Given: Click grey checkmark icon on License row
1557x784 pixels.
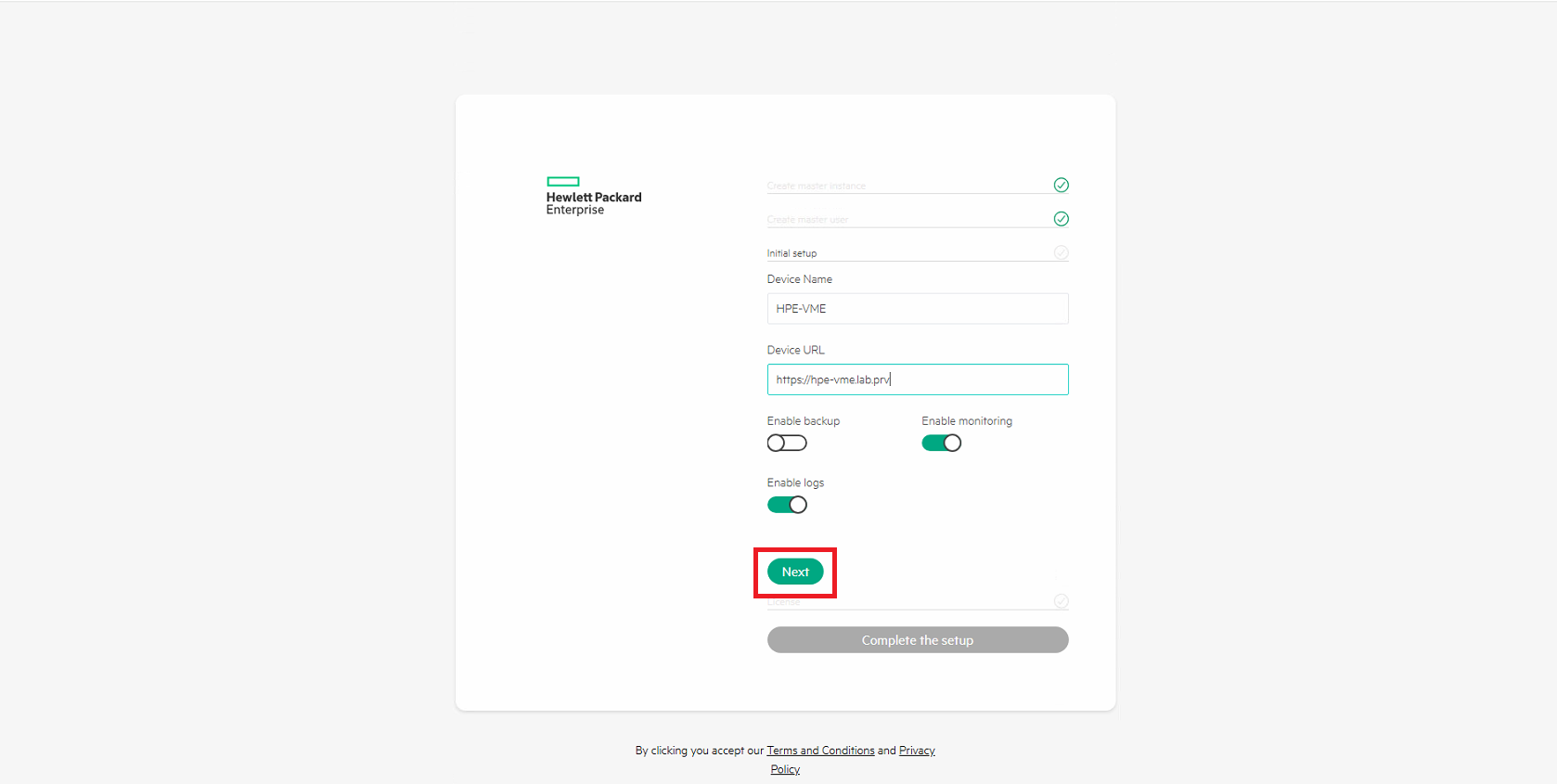Looking at the screenshot, I should pos(1061,601).
